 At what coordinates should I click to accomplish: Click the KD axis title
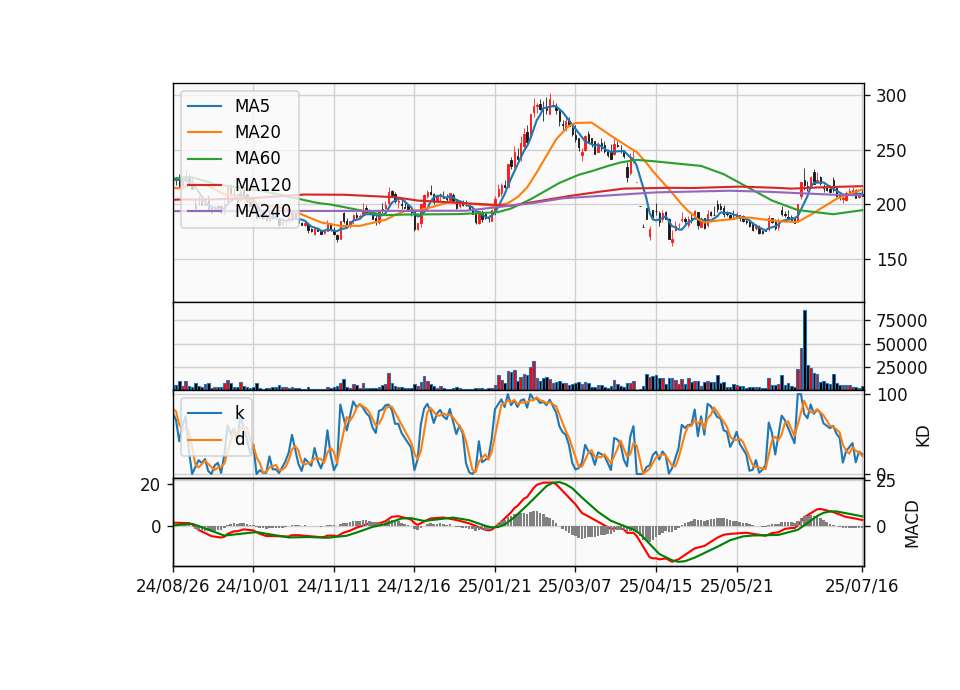[923, 436]
